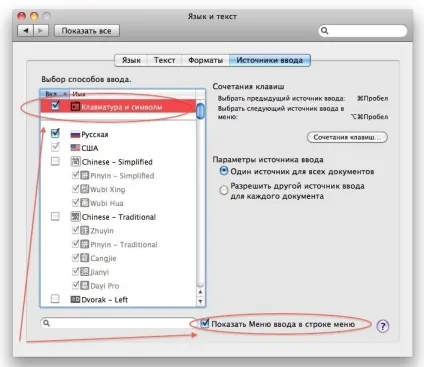
Task: Select the Форматы tab
Action: [205, 60]
